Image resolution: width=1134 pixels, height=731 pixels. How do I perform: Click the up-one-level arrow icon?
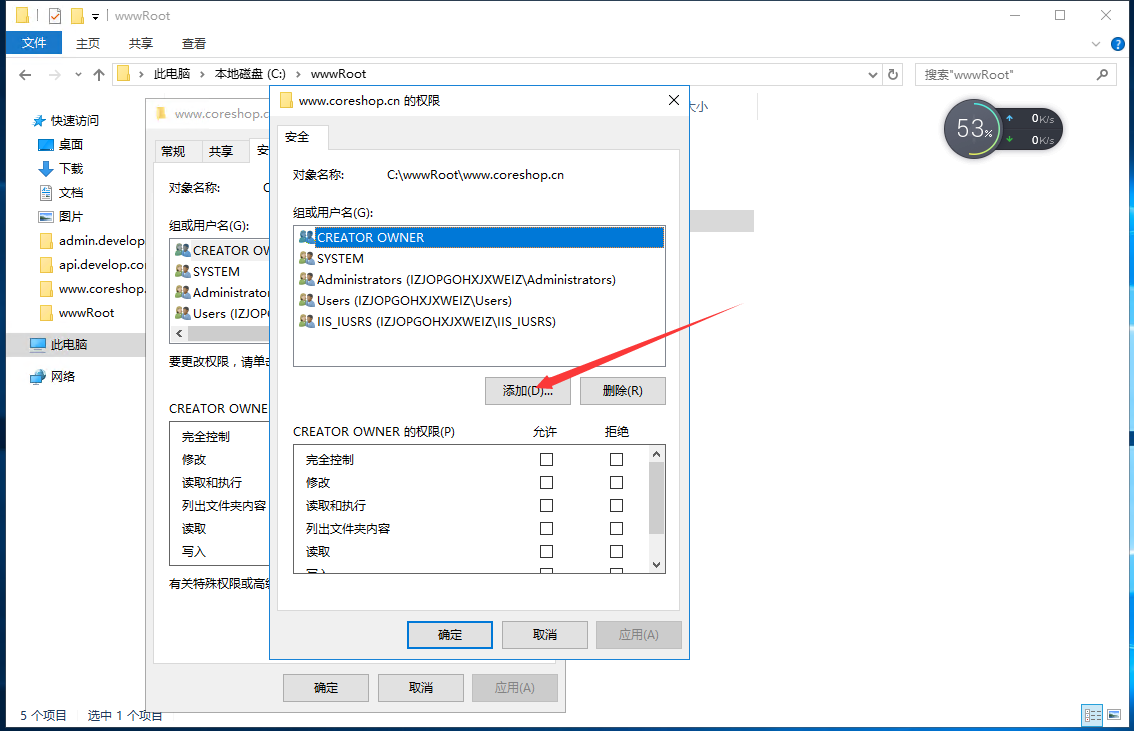(98, 75)
